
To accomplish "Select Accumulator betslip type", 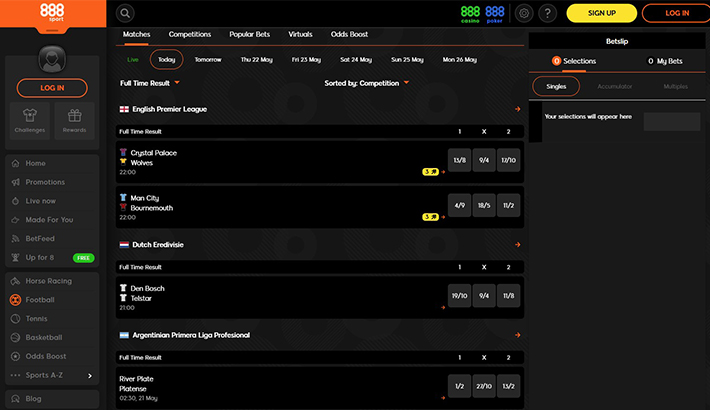I will [614, 87].
